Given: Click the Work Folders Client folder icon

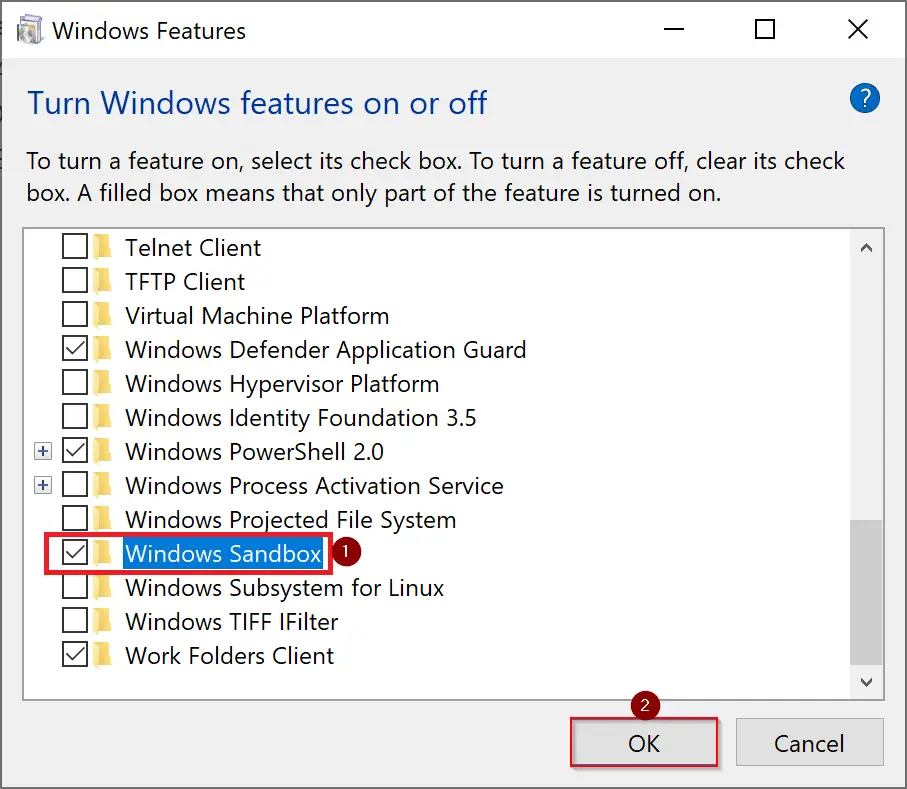Looking at the screenshot, I should [x=102, y=655].
